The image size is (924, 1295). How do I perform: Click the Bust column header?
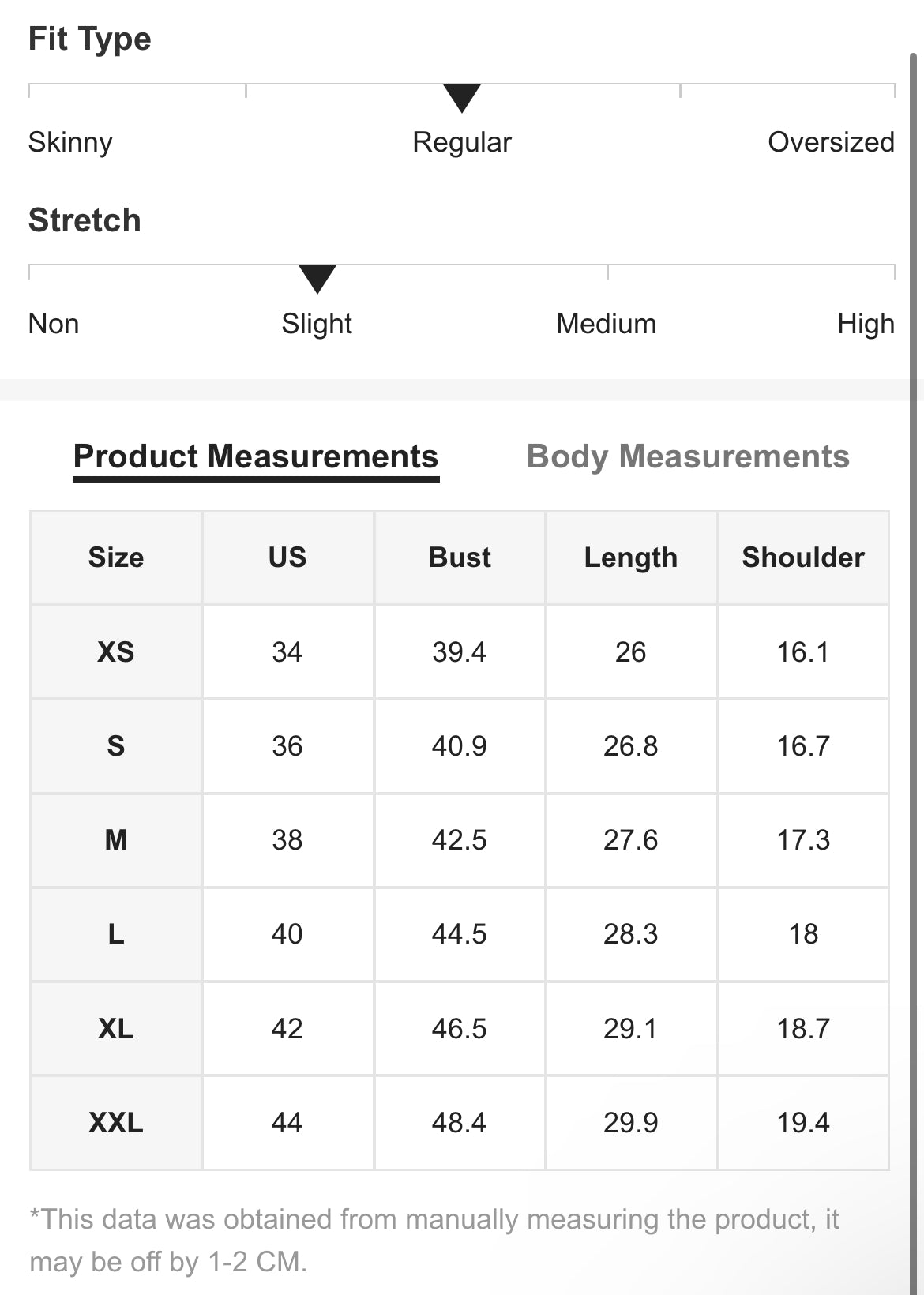point(460,557)
